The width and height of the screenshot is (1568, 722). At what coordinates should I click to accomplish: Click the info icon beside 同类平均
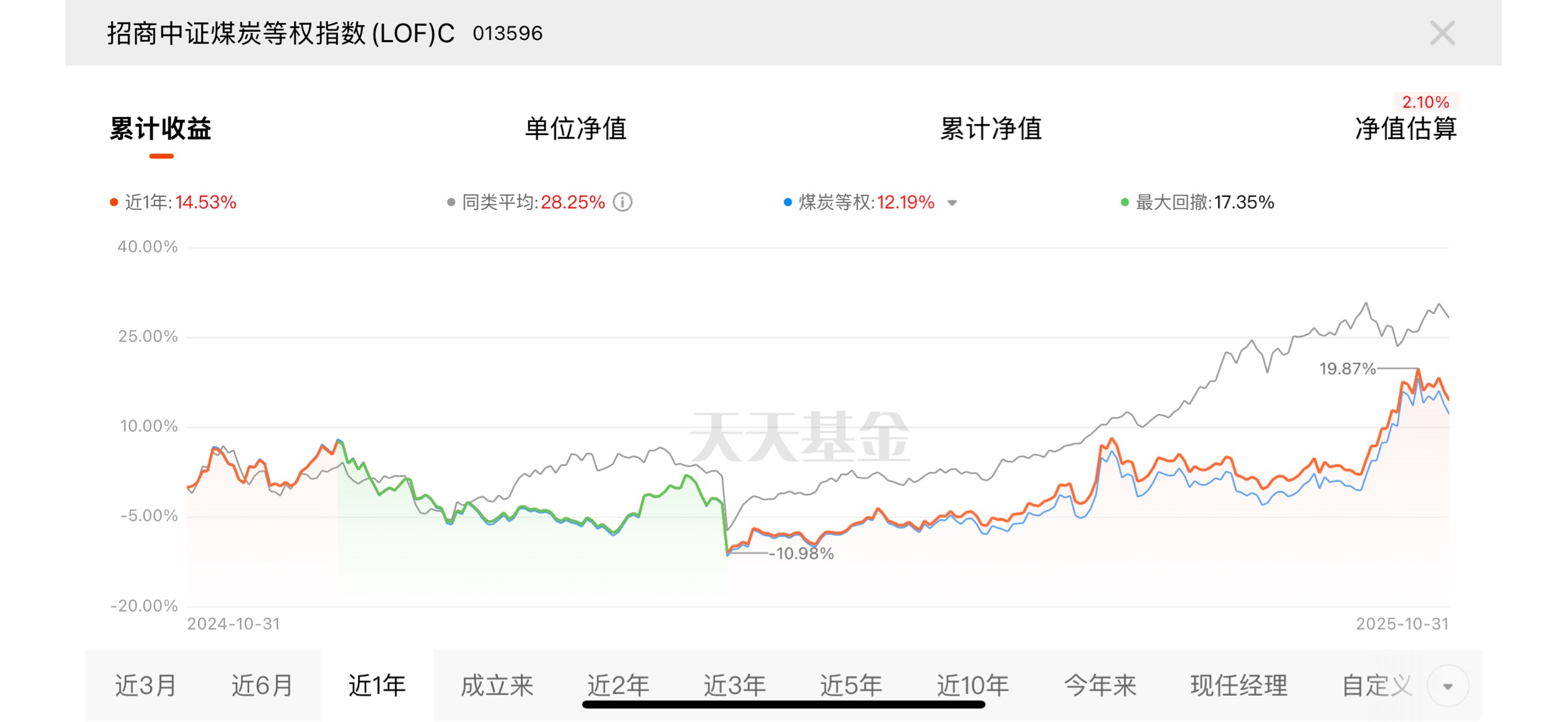[x=622, y=202]
